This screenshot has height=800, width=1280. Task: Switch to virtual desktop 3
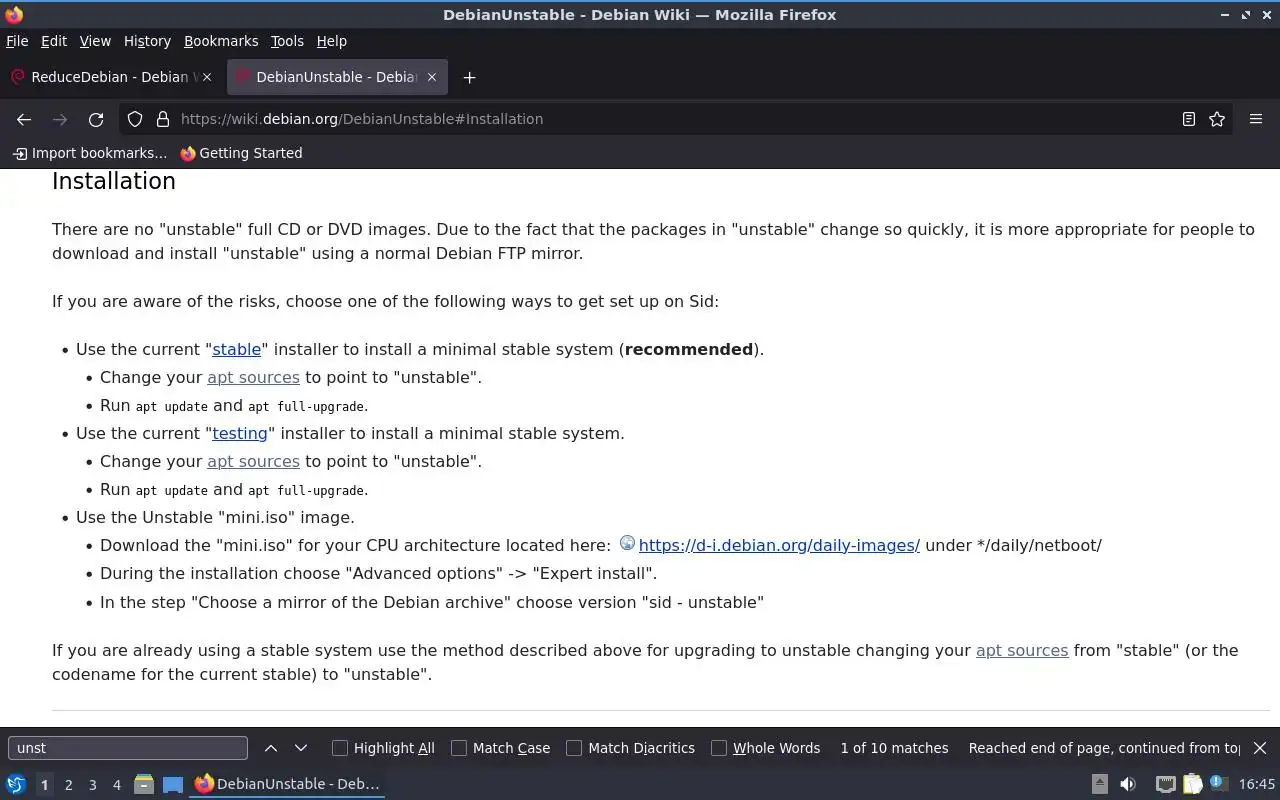coord(92,785)
